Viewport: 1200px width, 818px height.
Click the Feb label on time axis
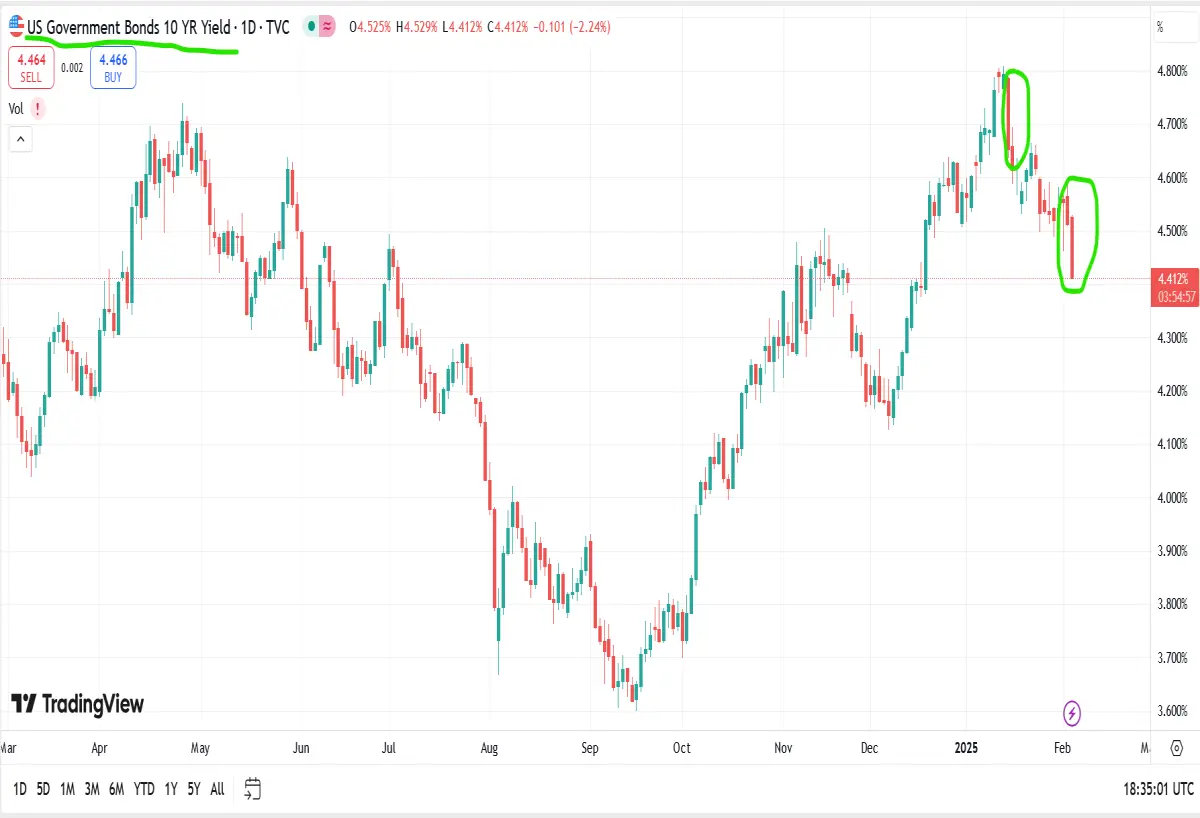point(1063,748)
